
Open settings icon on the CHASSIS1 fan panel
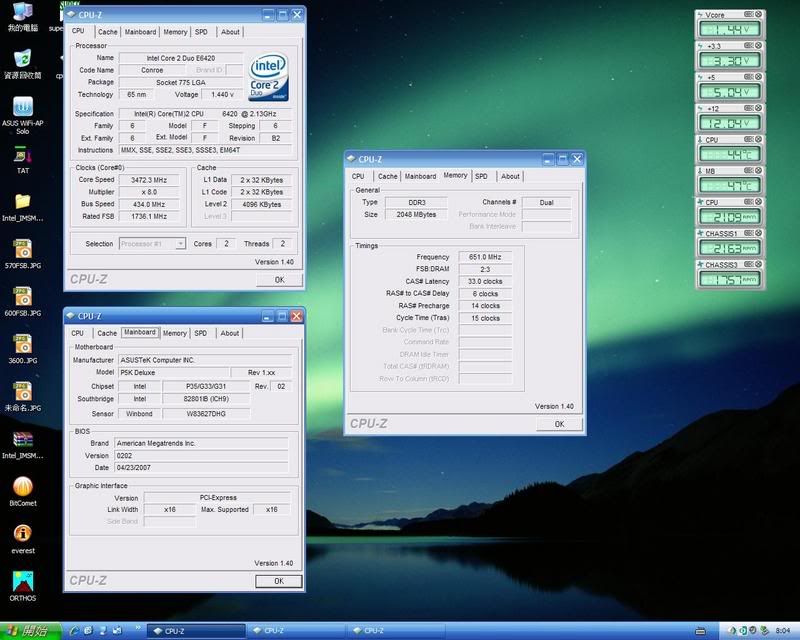tap(748, 233)
